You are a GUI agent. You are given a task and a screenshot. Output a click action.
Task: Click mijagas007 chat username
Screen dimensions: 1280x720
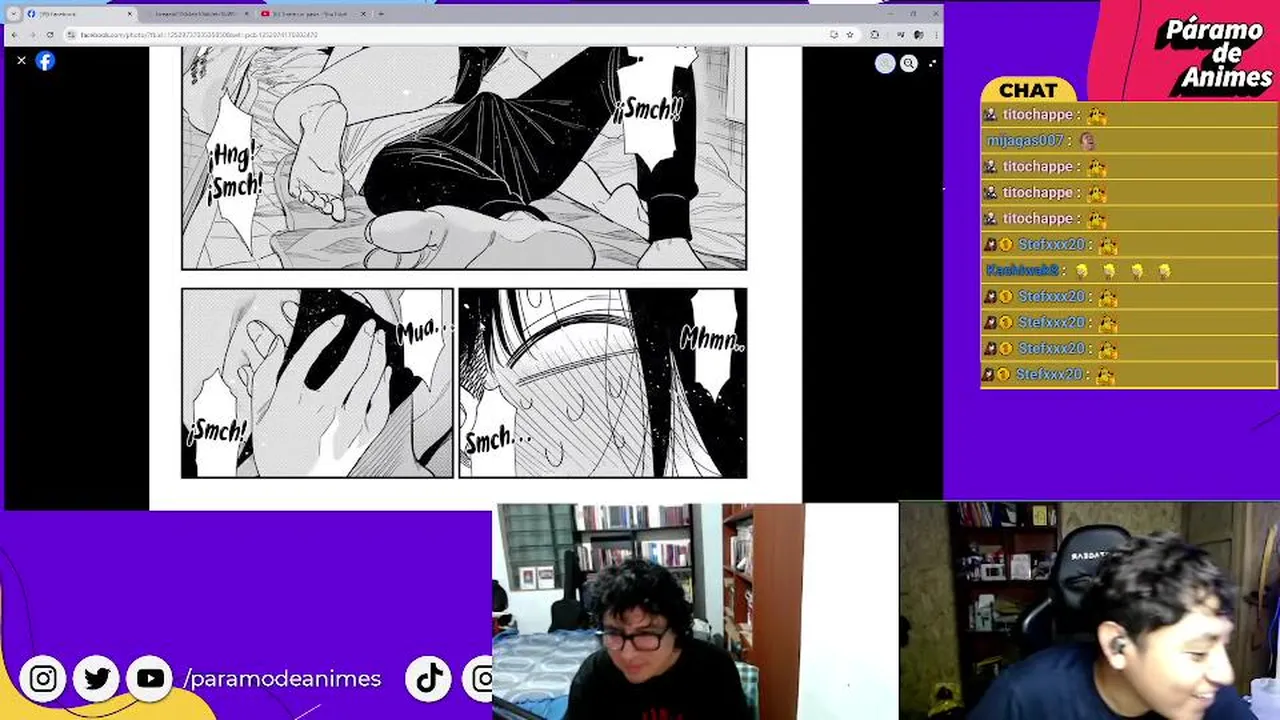tap(1024, 141)
